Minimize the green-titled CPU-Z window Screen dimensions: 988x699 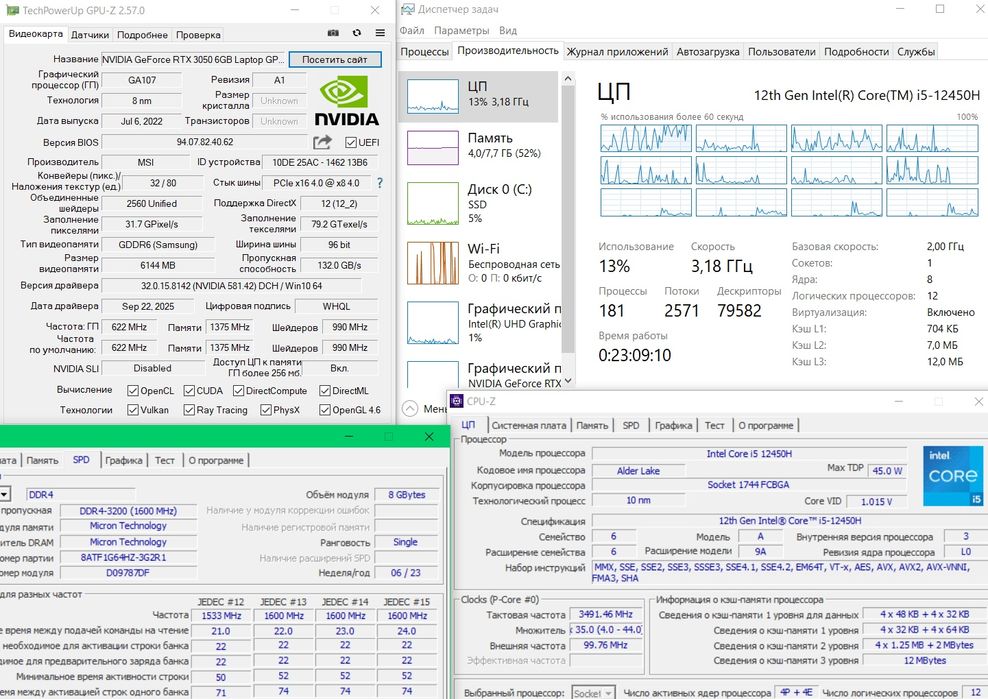point(349,436)
